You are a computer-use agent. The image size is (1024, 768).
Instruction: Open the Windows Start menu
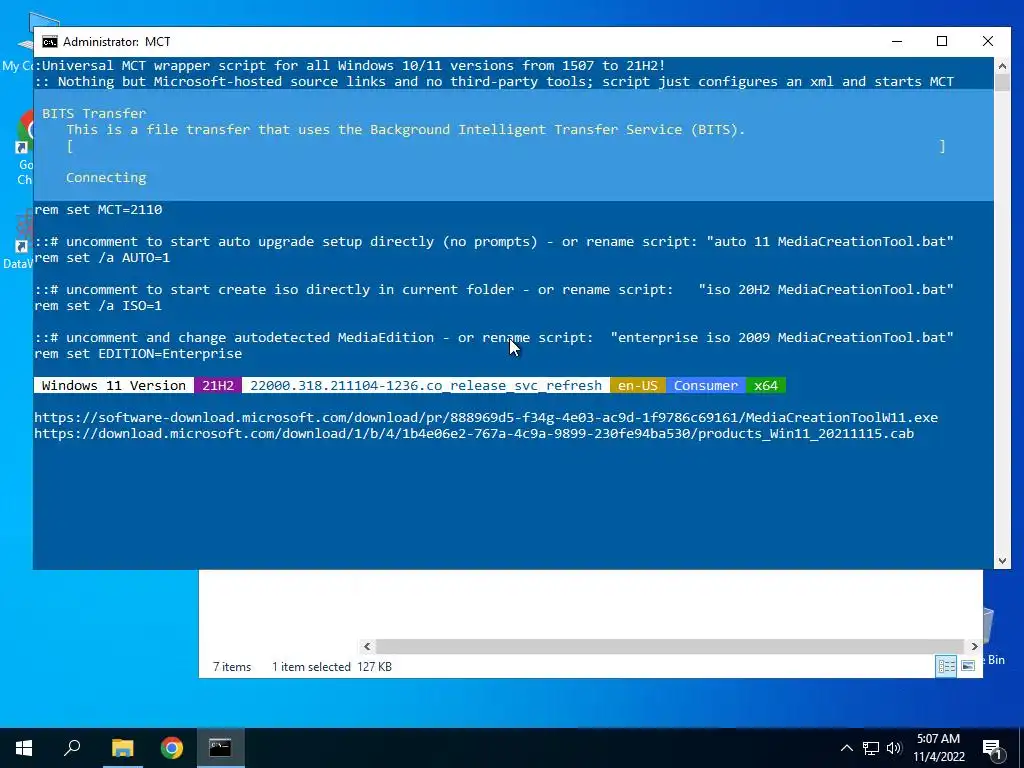click(24, 748)
